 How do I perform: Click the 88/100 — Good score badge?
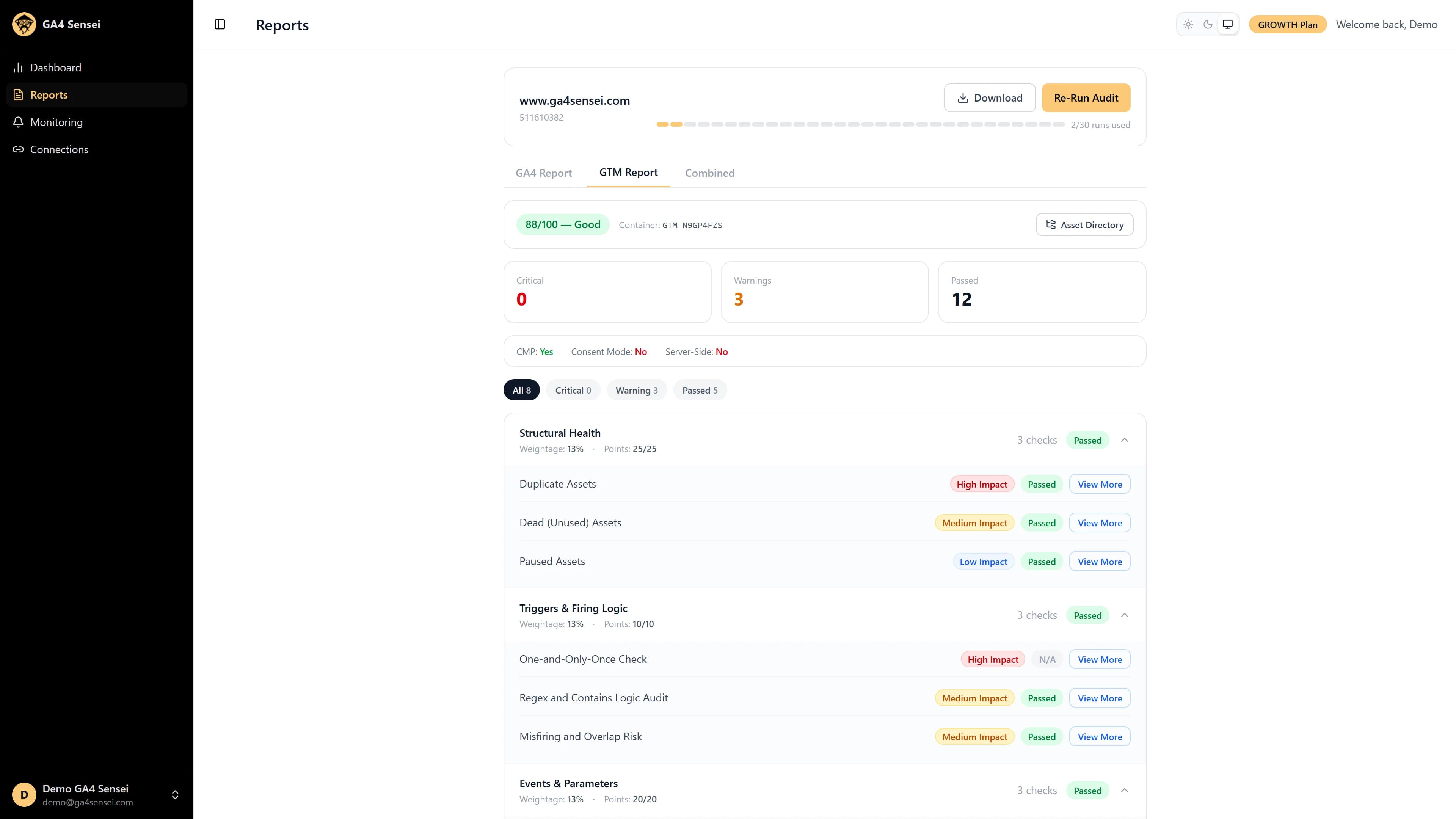[562, 224]
